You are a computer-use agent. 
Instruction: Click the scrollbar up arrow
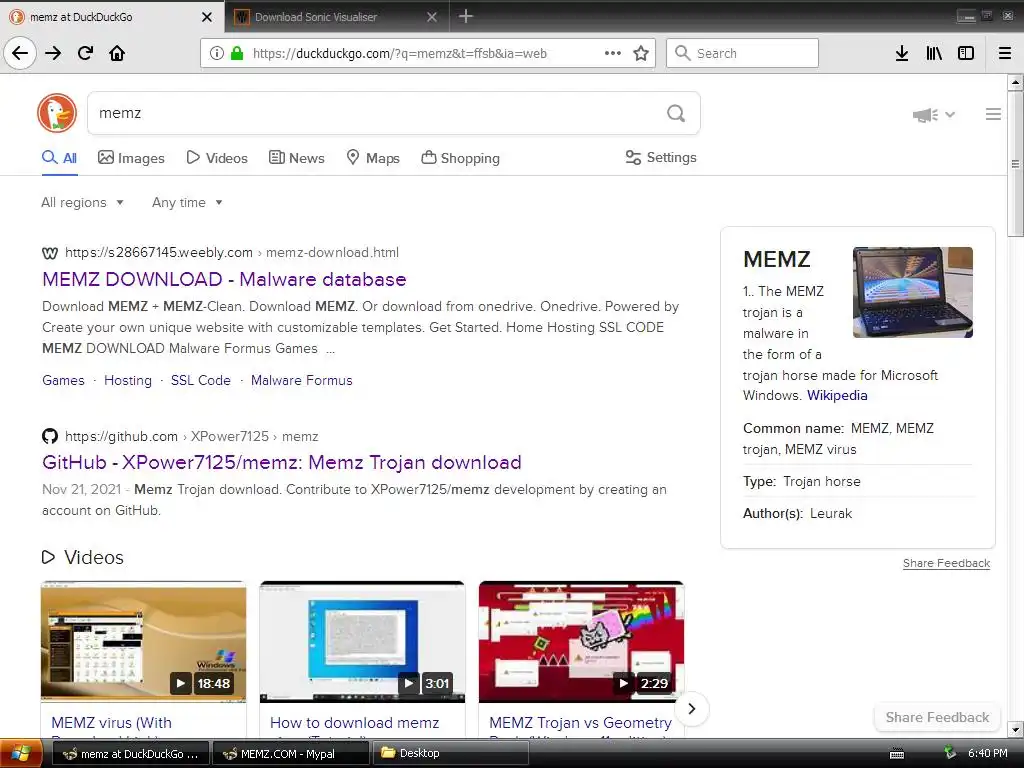pos(1015,82)
